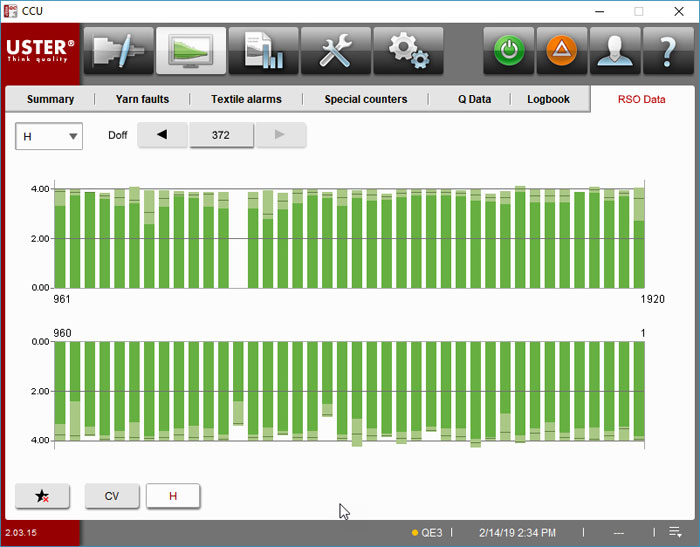Switch to the Yarn faults tab

(x=142, y=99)
